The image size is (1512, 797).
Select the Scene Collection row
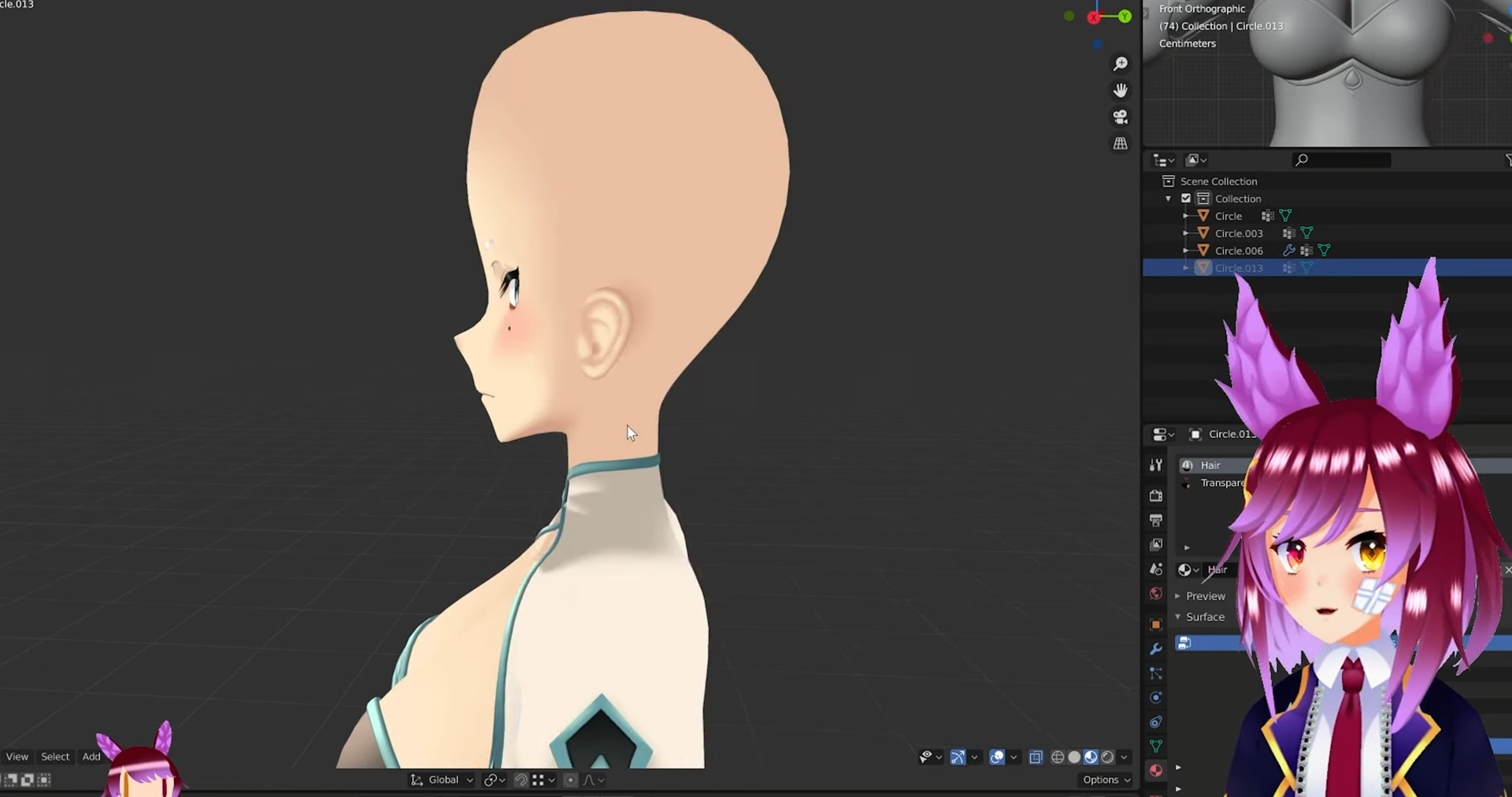click(1218, 181)
